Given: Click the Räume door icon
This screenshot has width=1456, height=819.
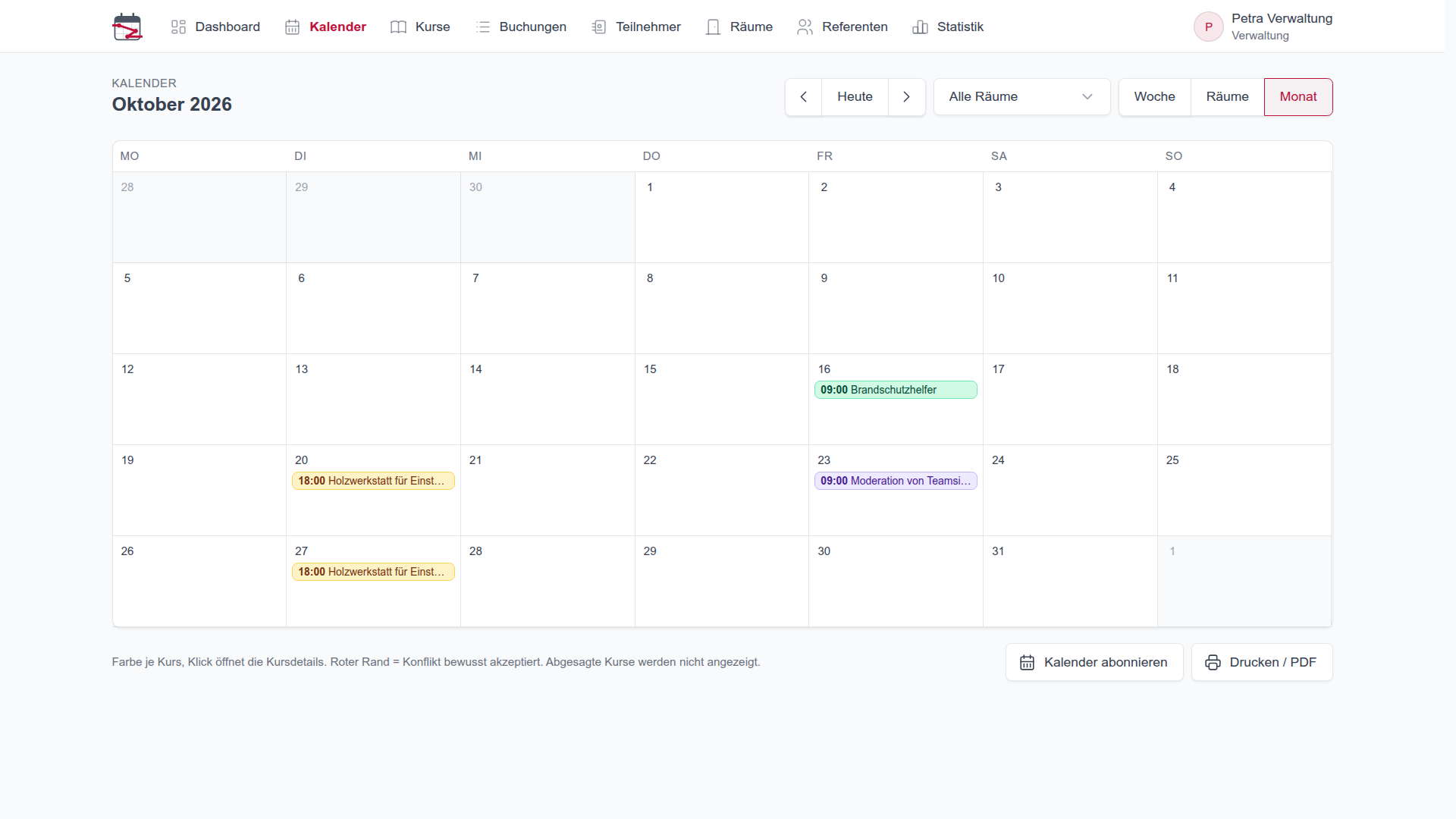Looking at the screenshot, I should (713, 27).
